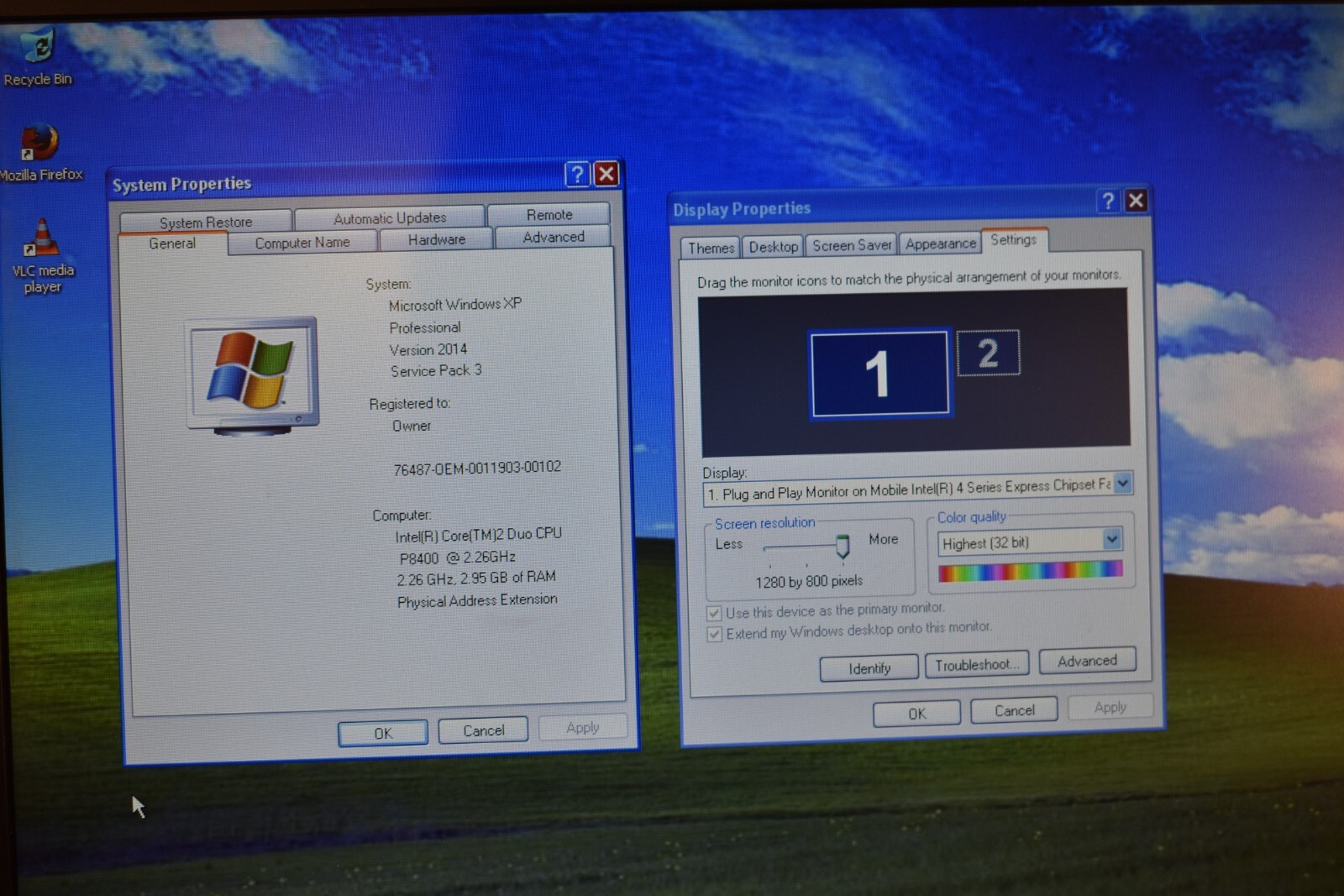The height and width of the screenshot is (896, 1344).
Task: Cancel the Display Properties dialog
Action: 1014,710
